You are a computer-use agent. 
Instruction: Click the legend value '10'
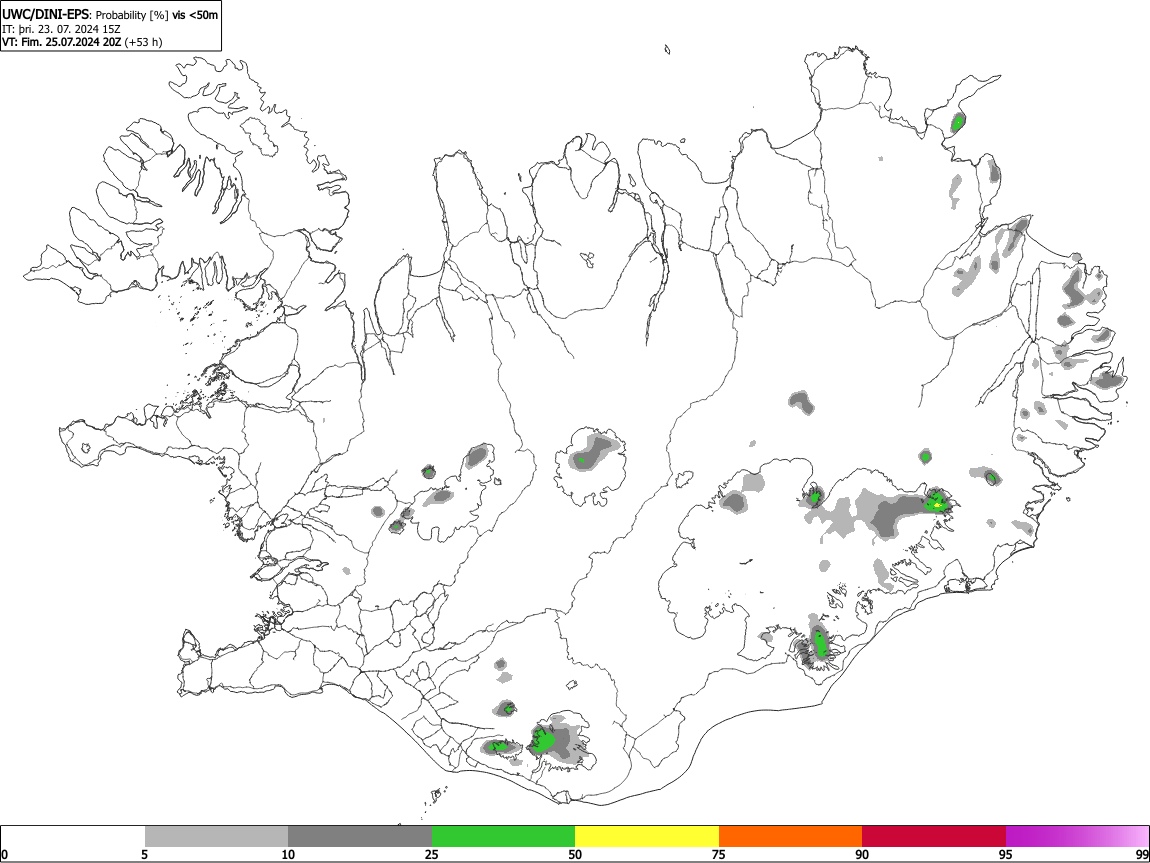[x=288, y=854]
